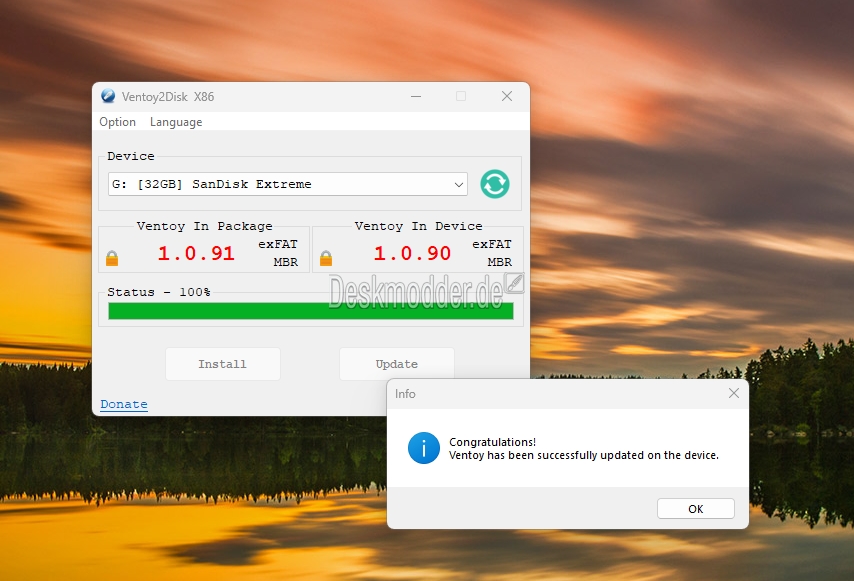
Task: Close the Info dialog with the X
Action: tap(734, 393)
